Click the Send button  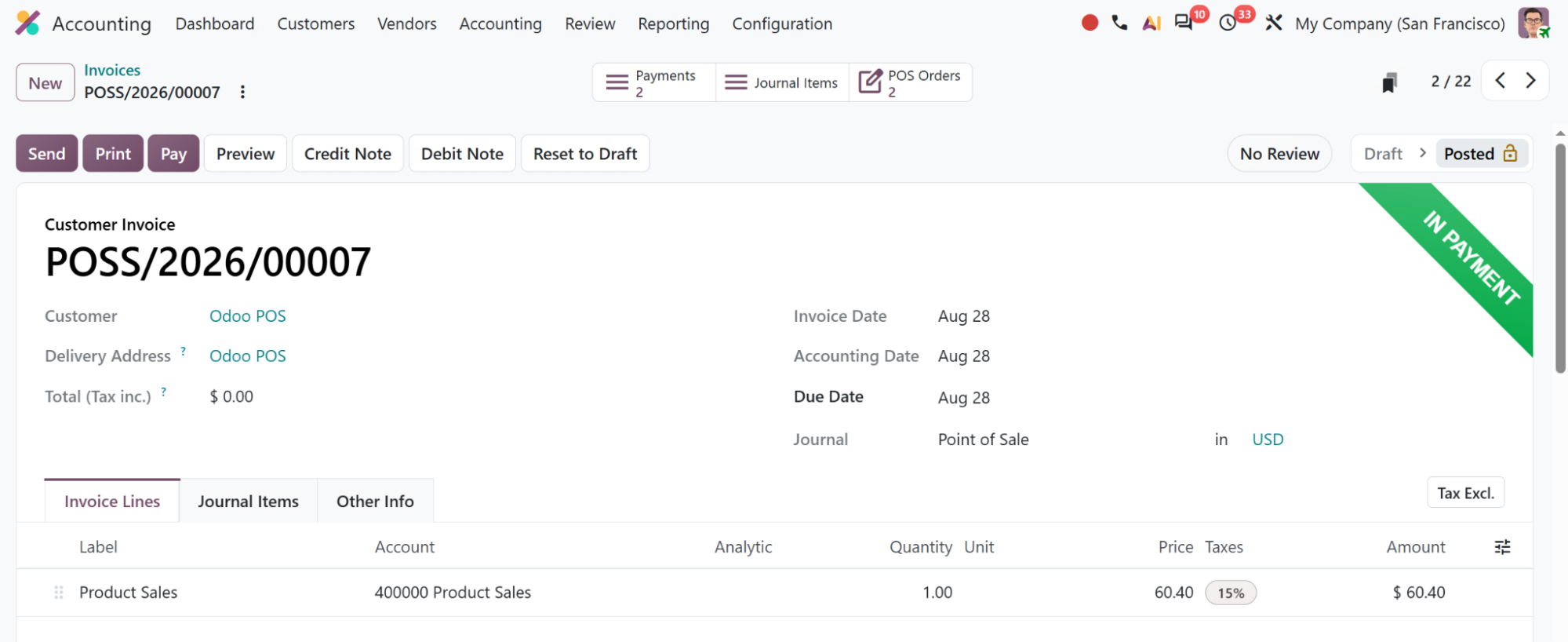(x=47, y=153)
